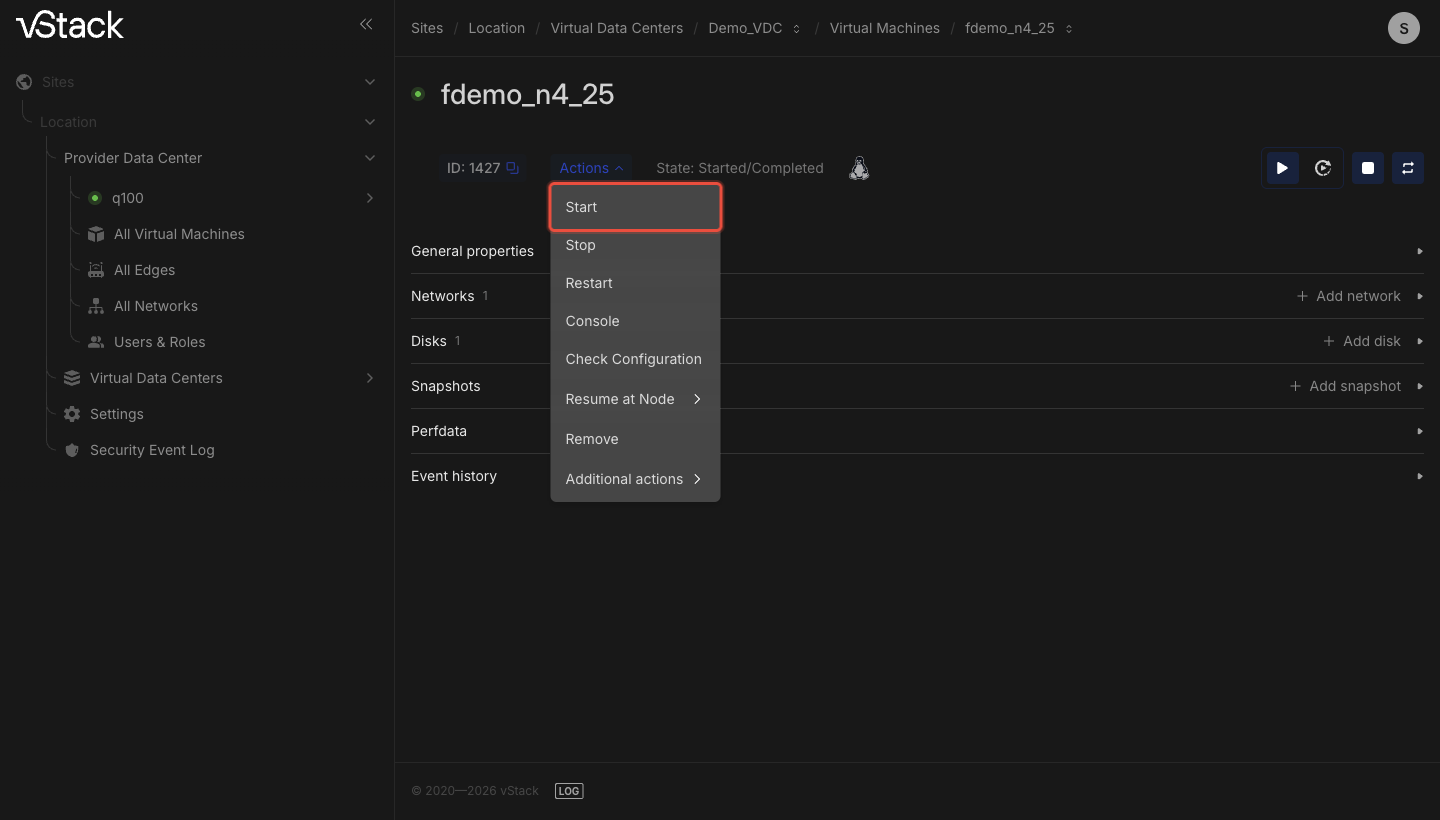Image resolution: width=1440 pixels, height=820 pixels.
Task: Choose Restart from Actions menu
Action: [x=635, y=283]
